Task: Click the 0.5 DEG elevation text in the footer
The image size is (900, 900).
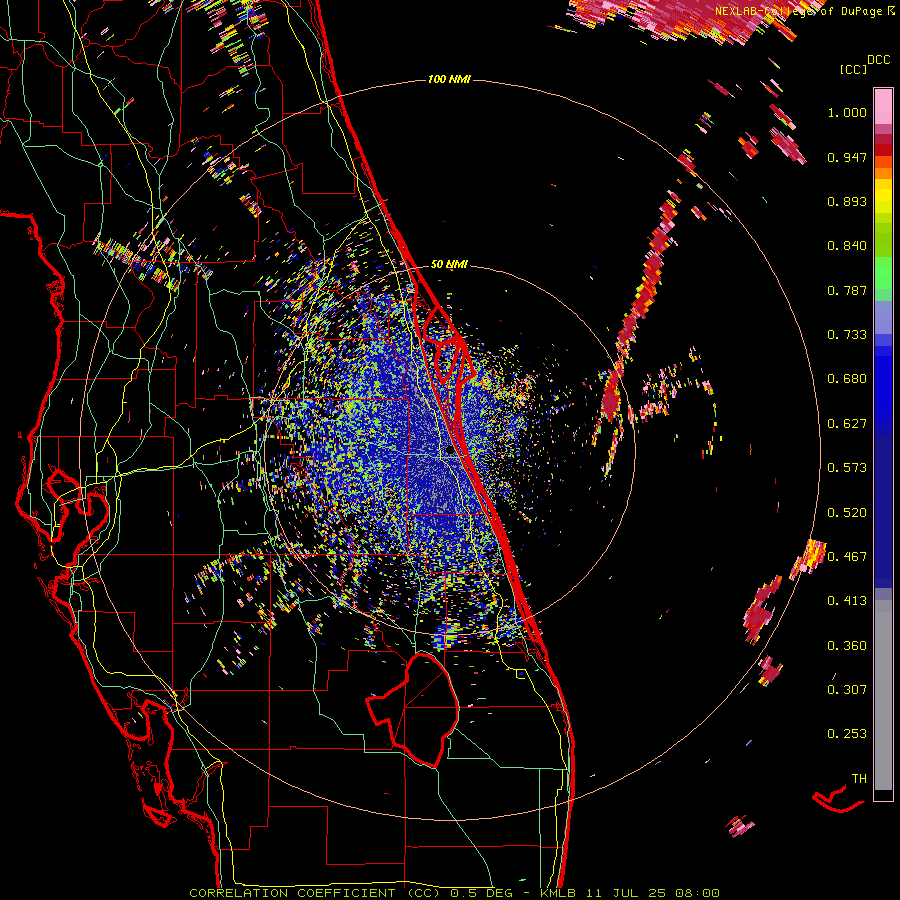Action: click(482, 893)
